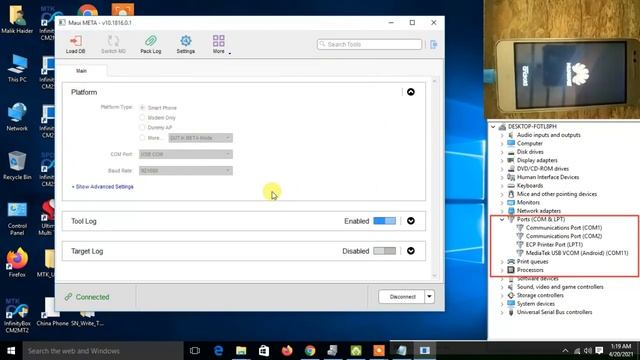The height and width of the screenshot is (360, 640).
Task: Toggle the Tool Log Enabled switch
Action: [x=384, y=221]
